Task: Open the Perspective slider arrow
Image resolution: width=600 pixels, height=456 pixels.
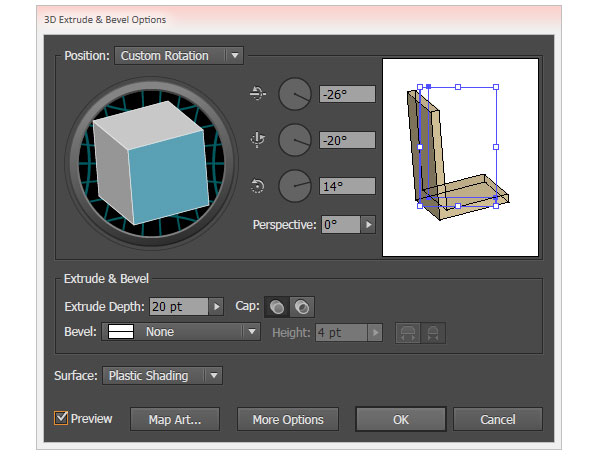Action: click(368, 225)
